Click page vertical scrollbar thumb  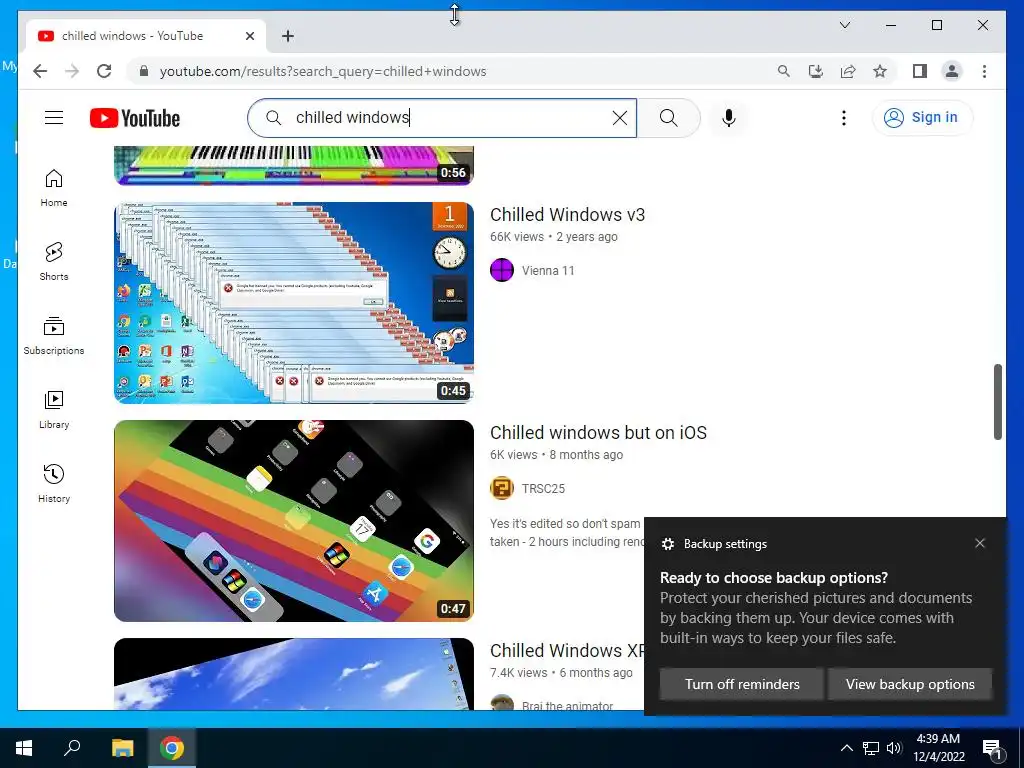[998, 402]
